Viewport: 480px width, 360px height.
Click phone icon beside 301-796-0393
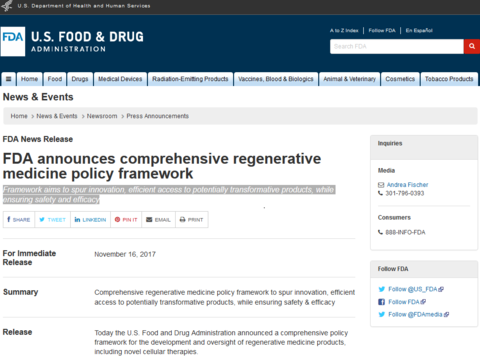[x=380, y=193]
